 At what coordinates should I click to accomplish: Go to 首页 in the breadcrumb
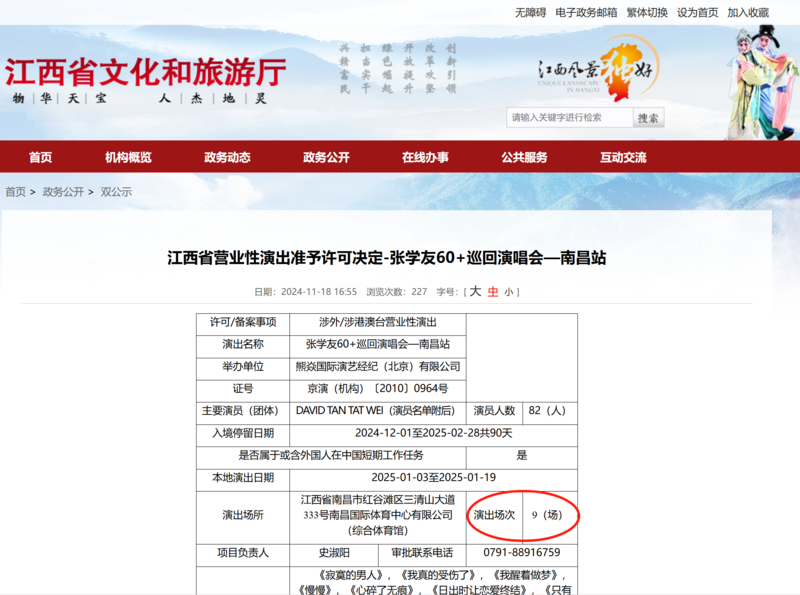(x=15, y=192)
